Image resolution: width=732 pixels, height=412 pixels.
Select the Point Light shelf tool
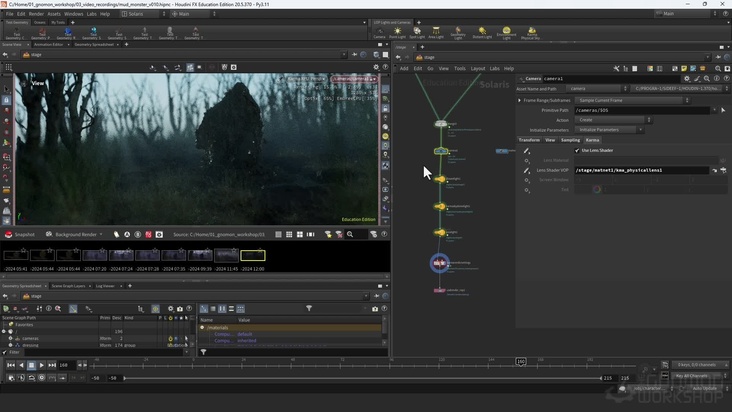[397, 32]
